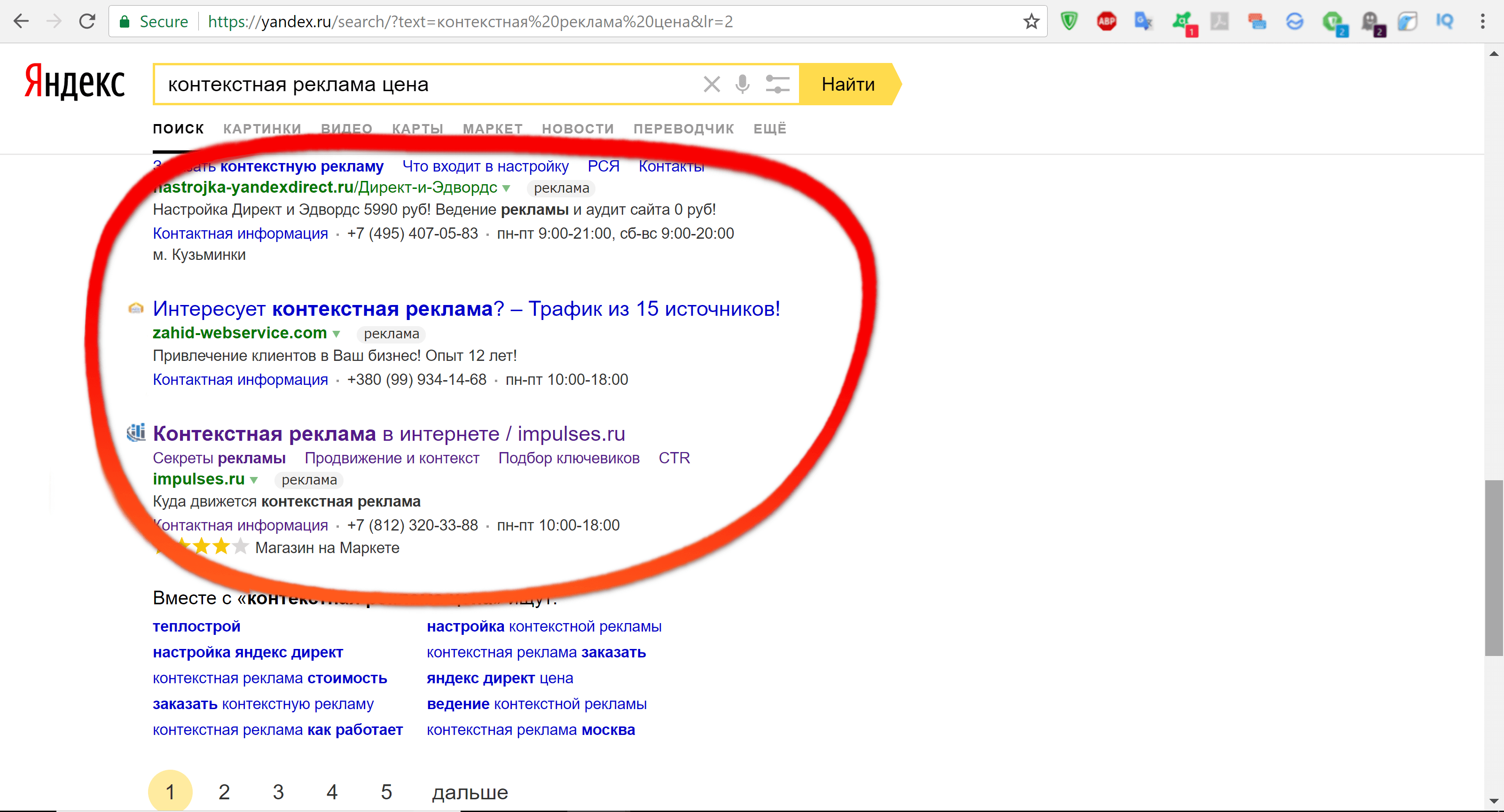1504x812 pixels.
Task: Switch to the ВИДЕО tab
Action: 347,128
